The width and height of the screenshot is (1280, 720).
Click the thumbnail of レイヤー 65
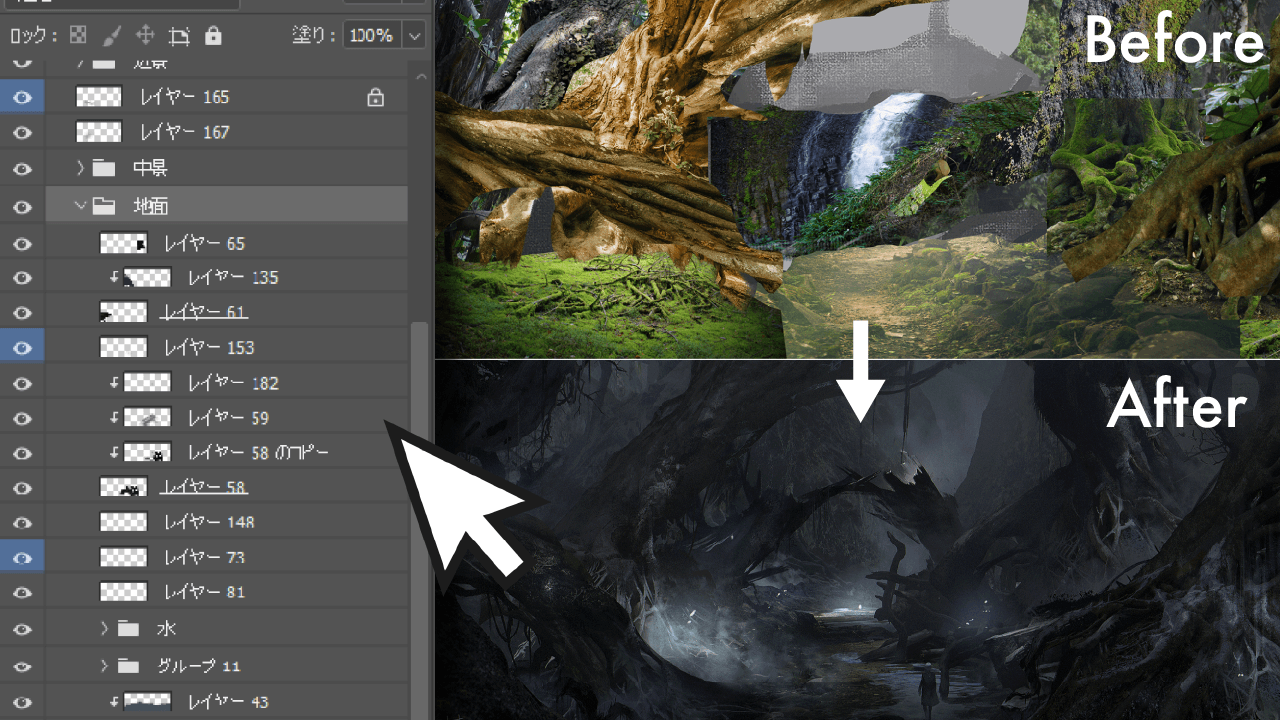(123, 243)
